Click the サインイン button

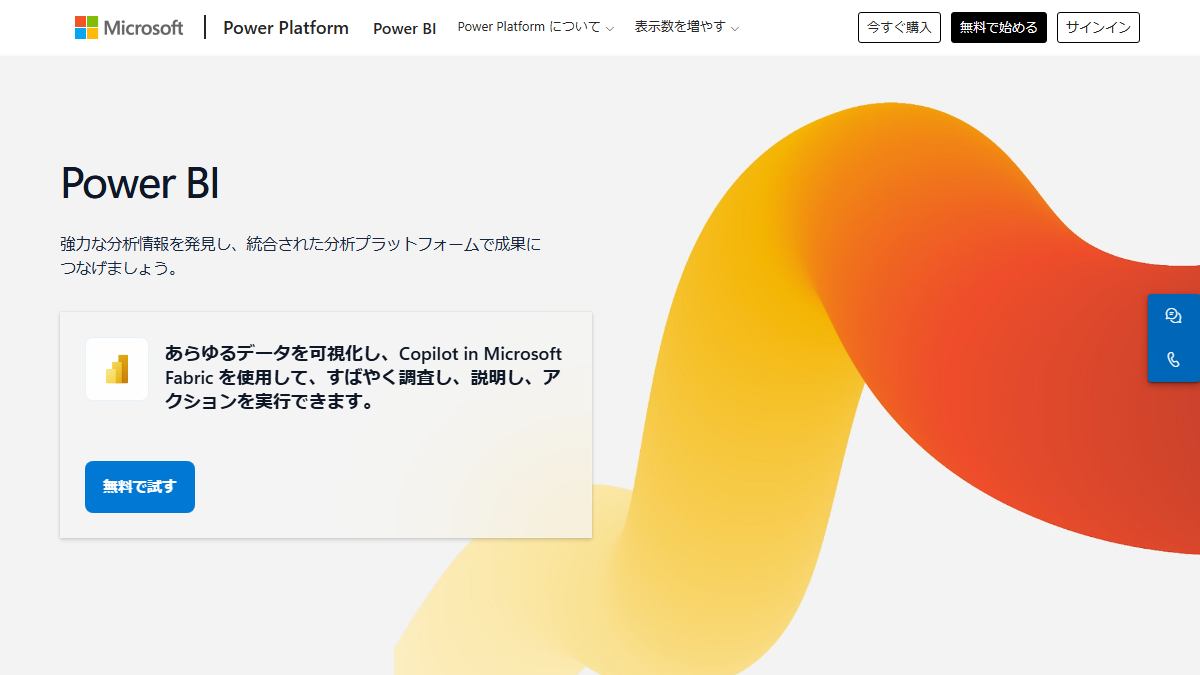[x=1098, y=28]
